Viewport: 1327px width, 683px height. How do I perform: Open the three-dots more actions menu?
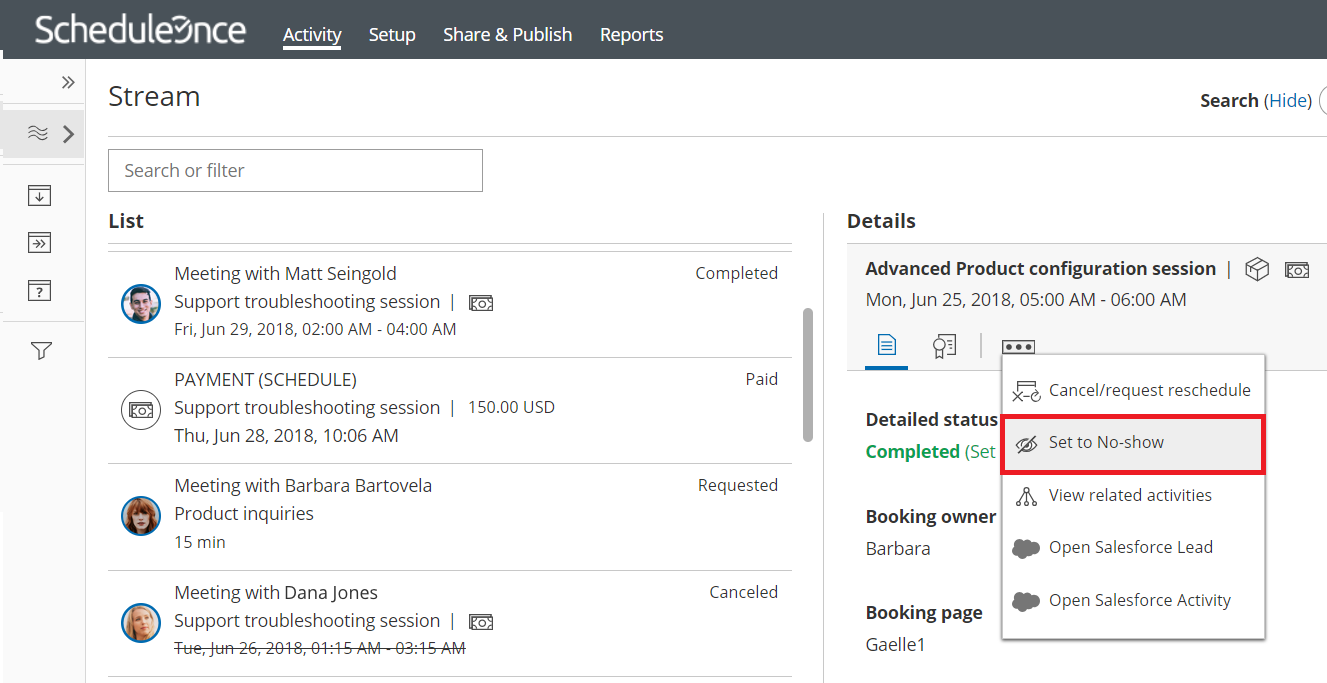[x=1018, y=347]
